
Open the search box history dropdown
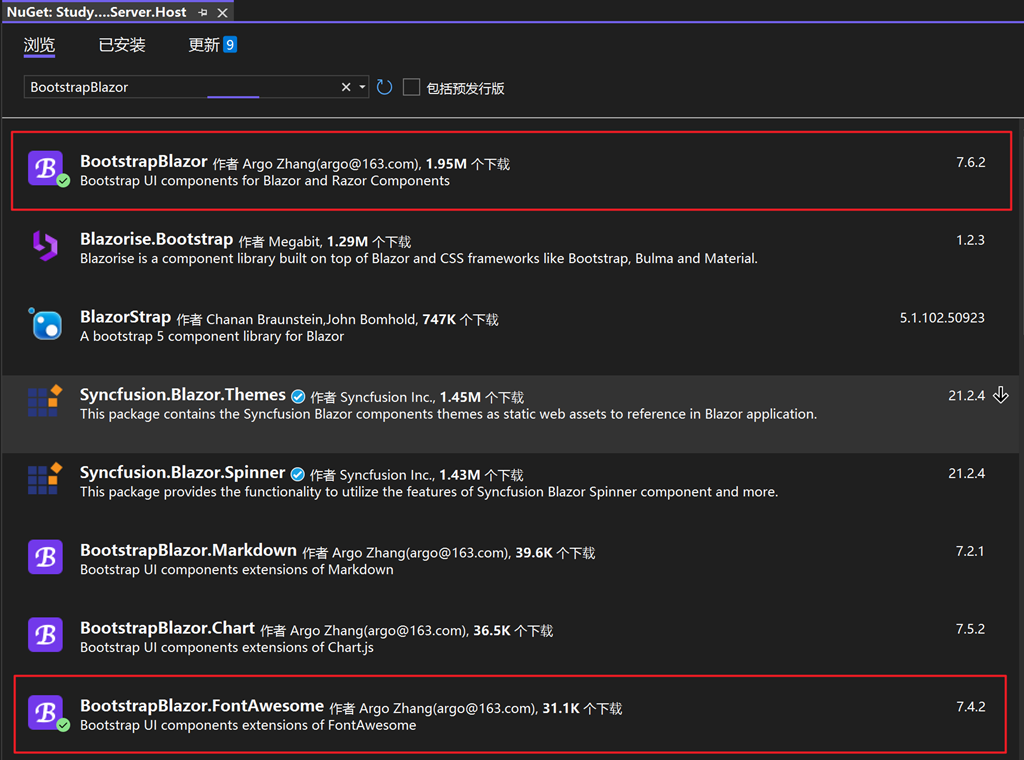tap(362, 87)
